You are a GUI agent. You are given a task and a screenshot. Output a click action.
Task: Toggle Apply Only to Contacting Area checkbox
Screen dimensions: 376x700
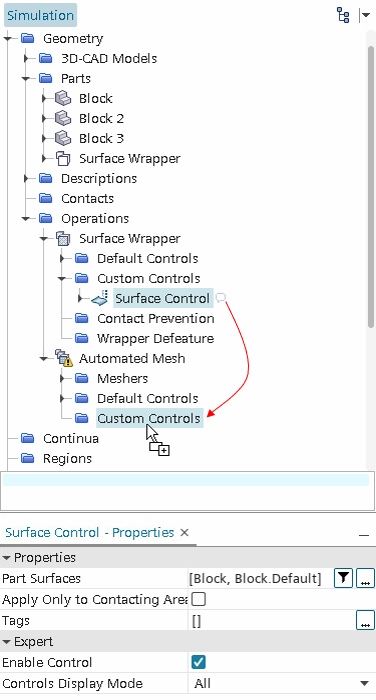click(198, 599)
